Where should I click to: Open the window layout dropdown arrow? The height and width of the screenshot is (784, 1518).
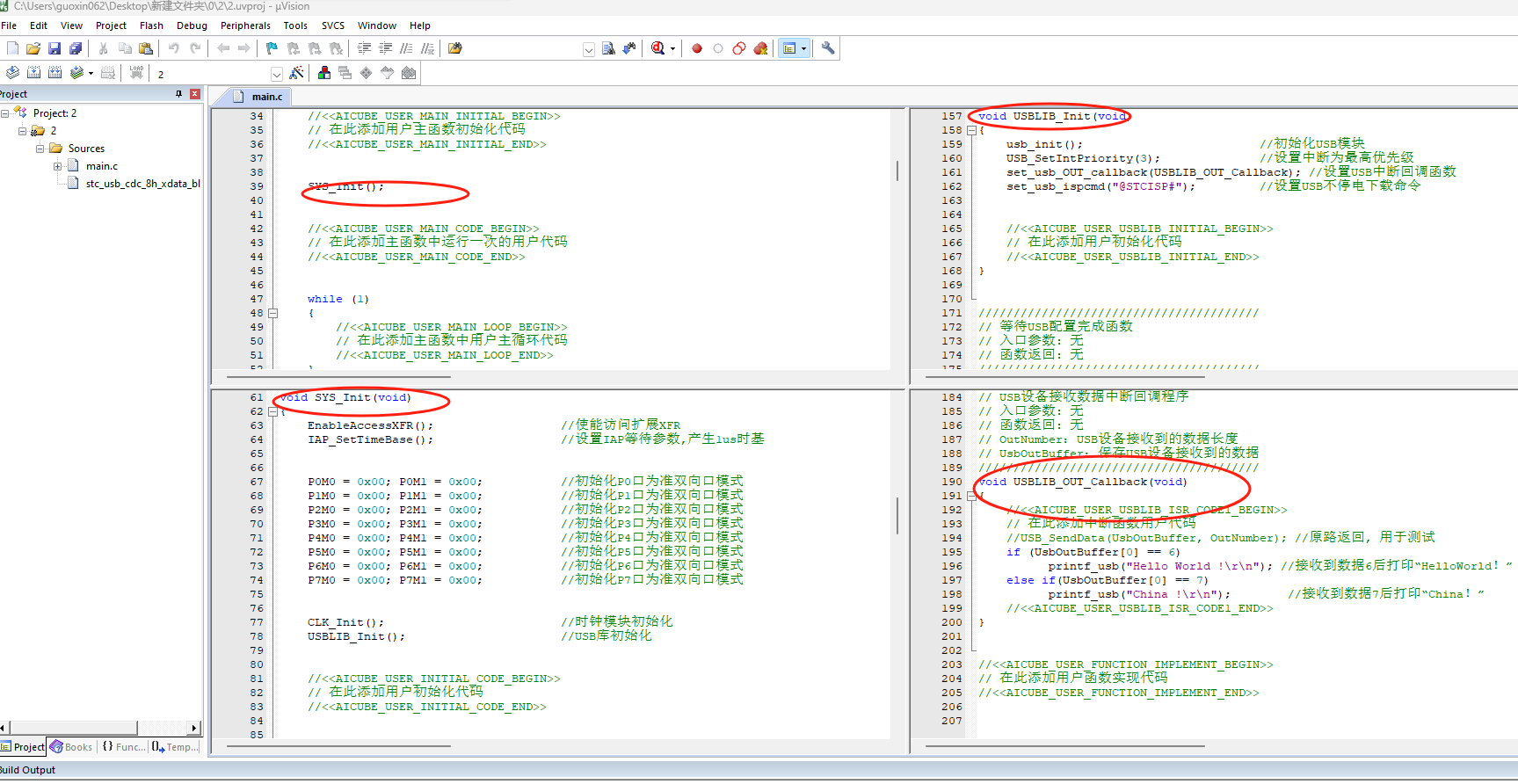[x=803, y=49]
